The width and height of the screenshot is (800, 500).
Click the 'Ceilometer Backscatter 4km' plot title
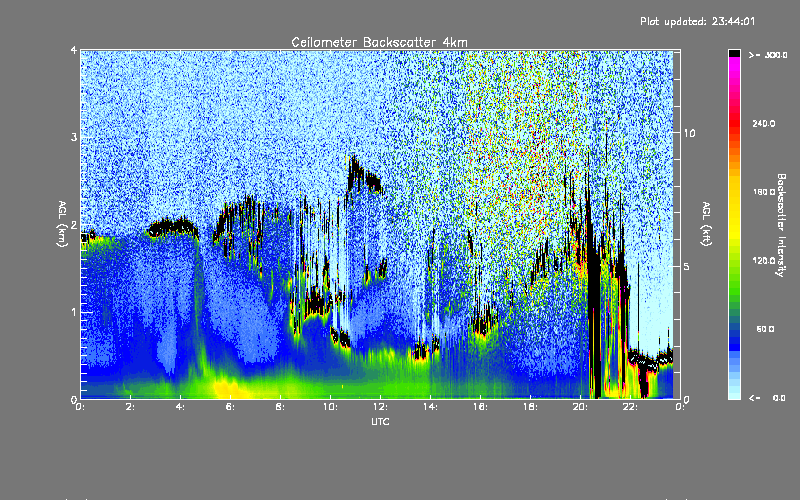(379, 42)
